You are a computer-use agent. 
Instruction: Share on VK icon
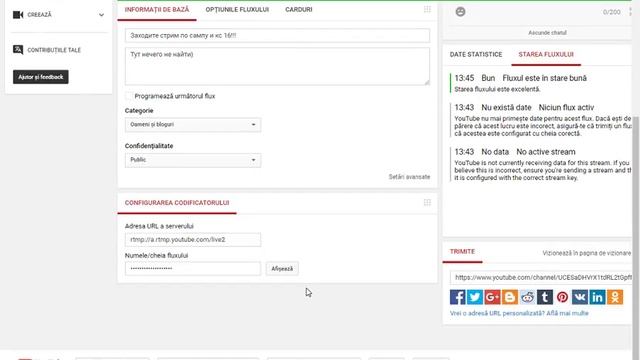[x=580, y=297]
